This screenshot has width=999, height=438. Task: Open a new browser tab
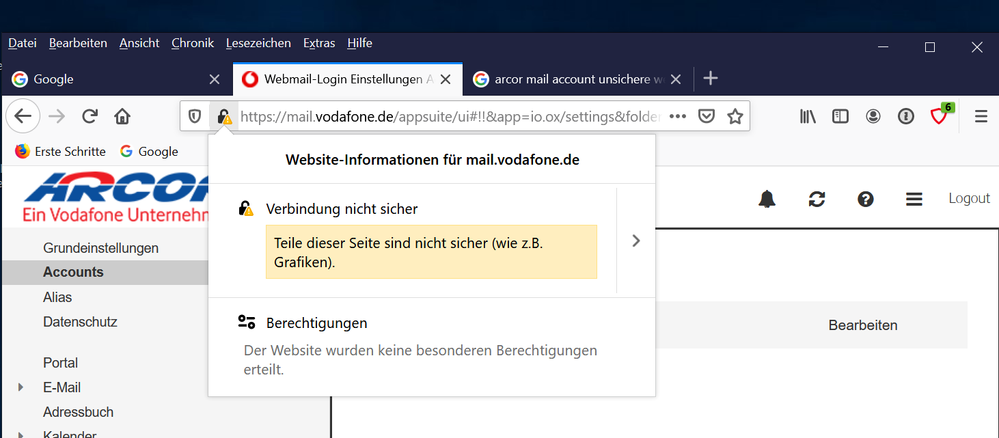[710, 78]
